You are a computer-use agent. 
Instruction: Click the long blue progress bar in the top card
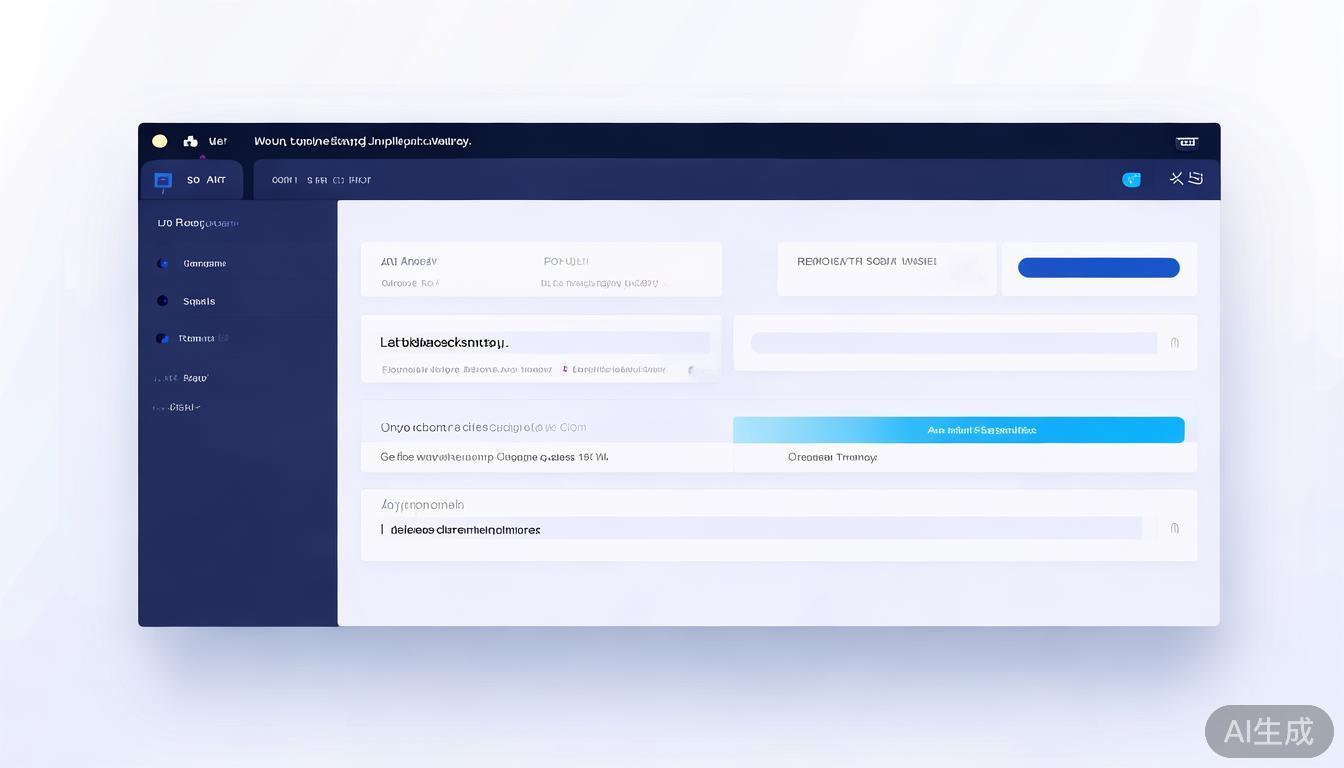[1098, 267]
